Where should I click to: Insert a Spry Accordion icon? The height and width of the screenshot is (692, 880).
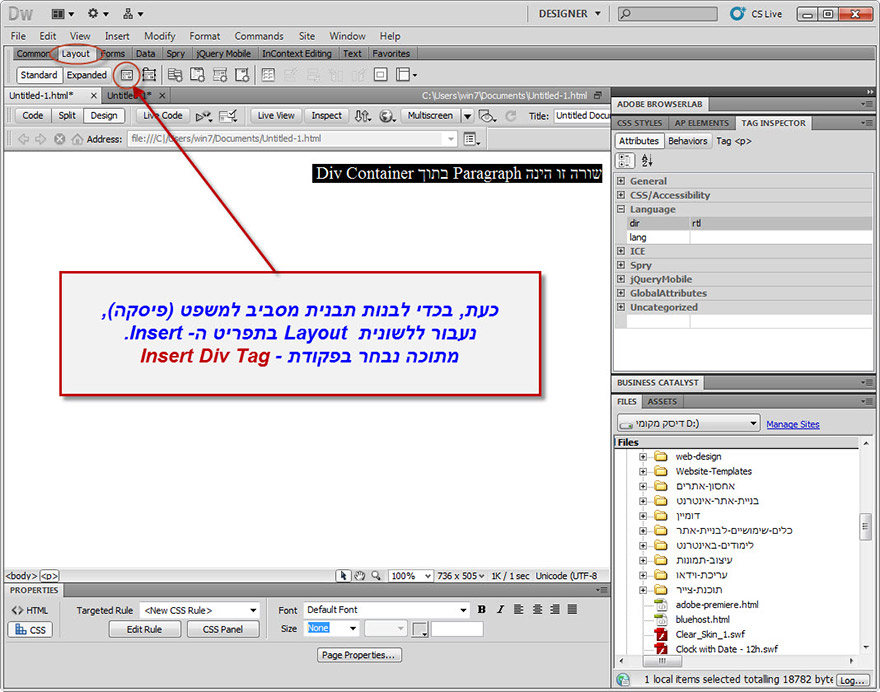[x=220, y=75]
